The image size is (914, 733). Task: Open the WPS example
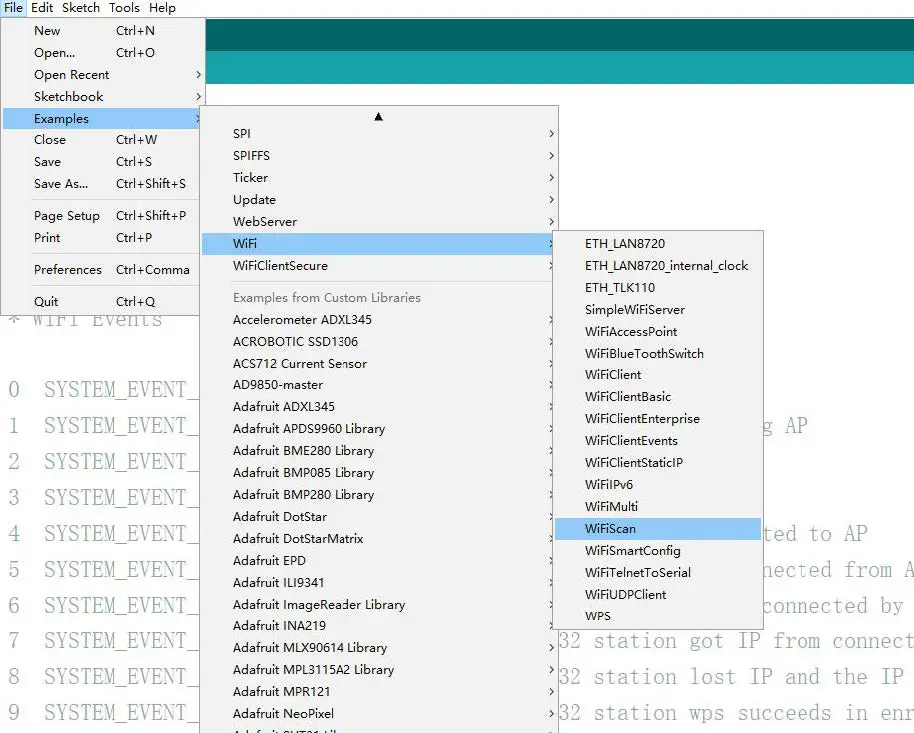[x=597, y=617]
